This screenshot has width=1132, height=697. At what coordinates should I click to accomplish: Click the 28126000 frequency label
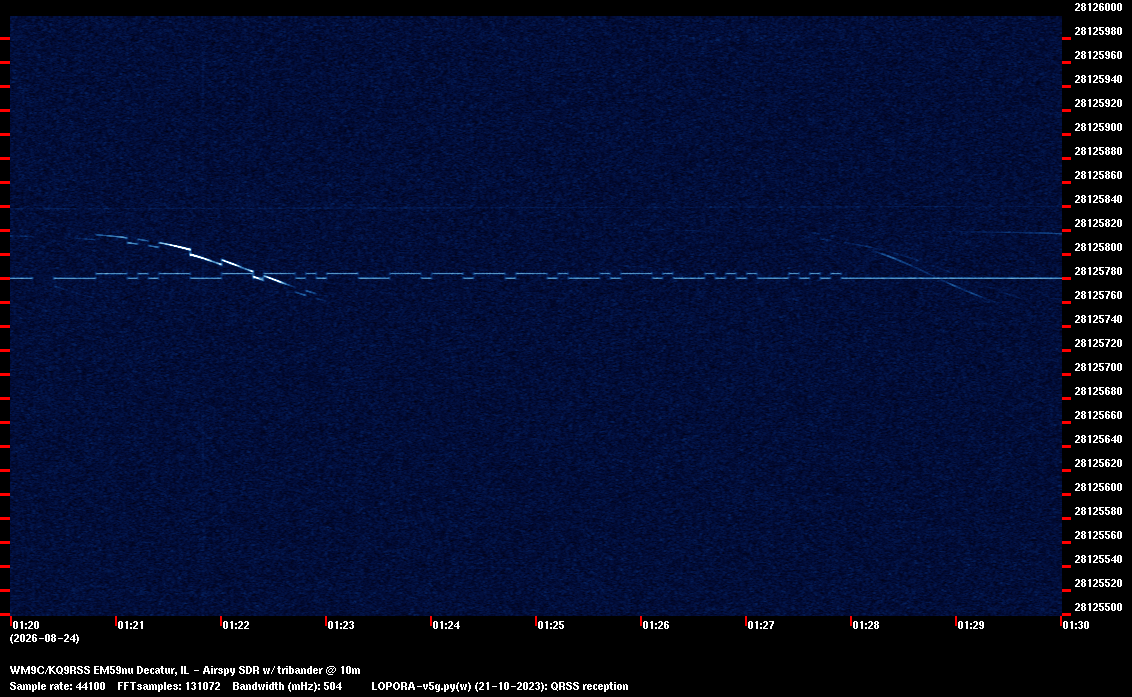(x=1098, y=7)
